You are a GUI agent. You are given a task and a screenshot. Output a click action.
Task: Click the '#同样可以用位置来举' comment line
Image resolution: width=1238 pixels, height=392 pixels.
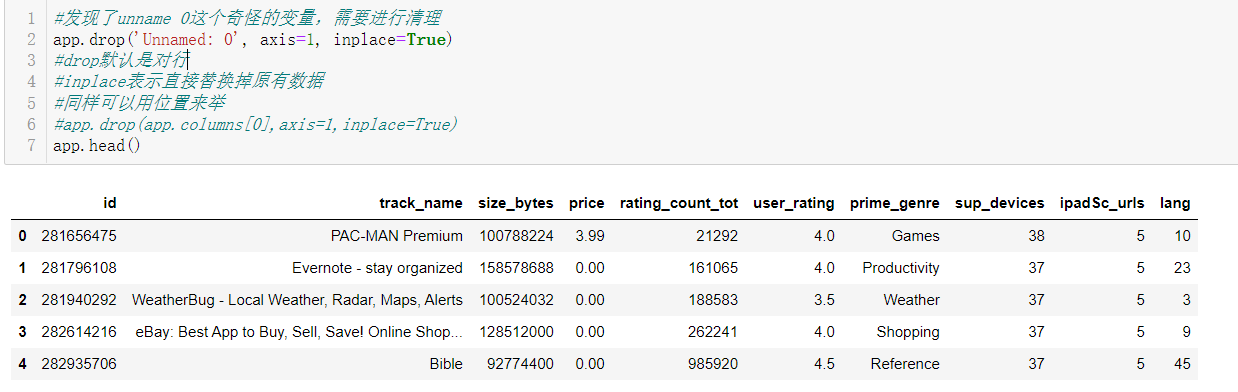[x=140, y=103]
